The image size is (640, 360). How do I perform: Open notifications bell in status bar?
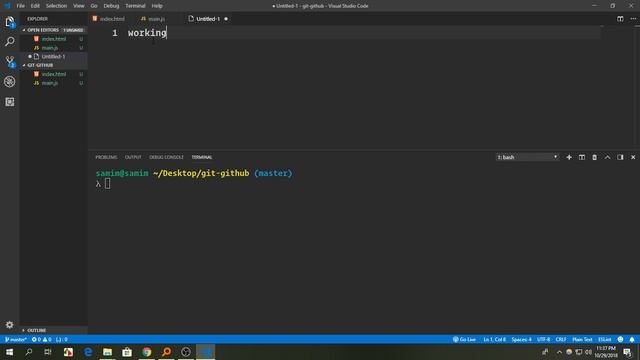click(632, 340)
